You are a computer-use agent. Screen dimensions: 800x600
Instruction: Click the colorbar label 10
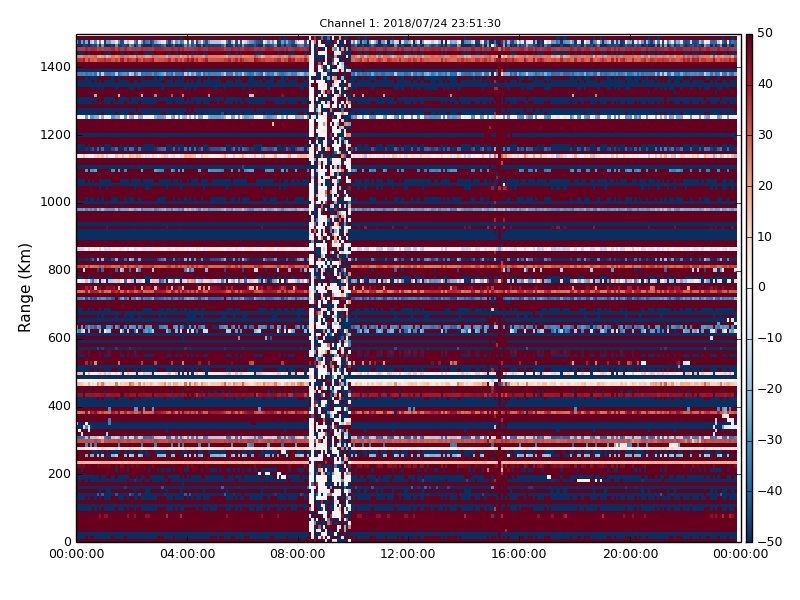pos(765,237)
